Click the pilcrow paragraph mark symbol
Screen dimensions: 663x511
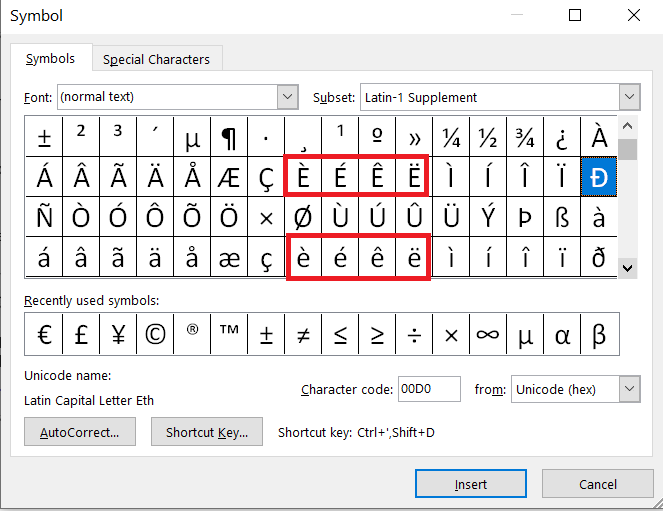pyautogui.click(x=229, y=137)
